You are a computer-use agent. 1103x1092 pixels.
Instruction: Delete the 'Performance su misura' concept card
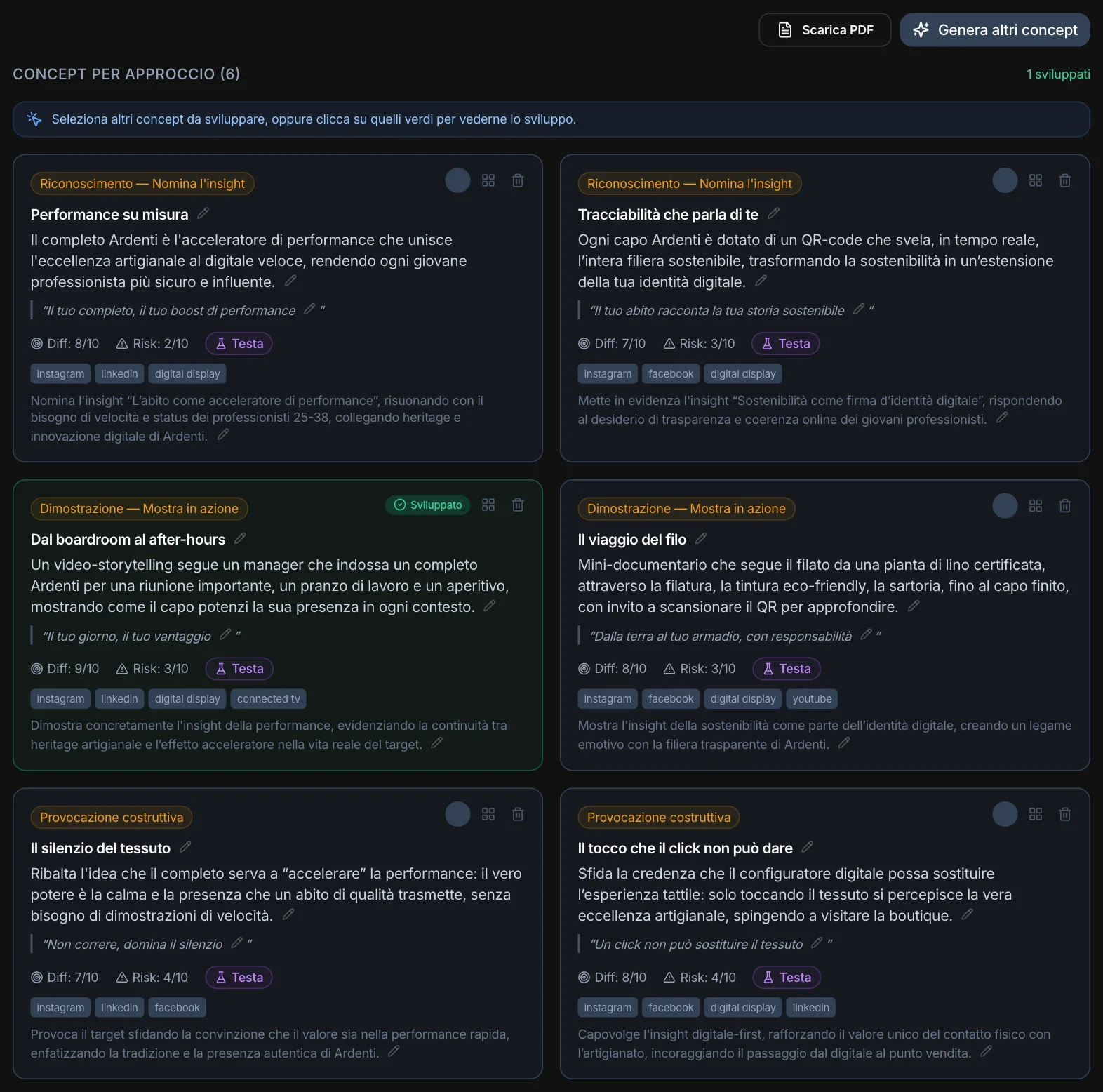[x=518, y=180]
